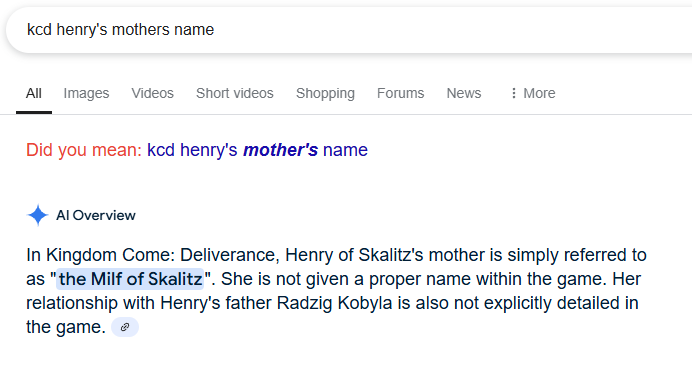This screenshot has width=692, height=386.
Task: Go to the Shopping tab
Action: pyautogui.click(x=325, y=93)
